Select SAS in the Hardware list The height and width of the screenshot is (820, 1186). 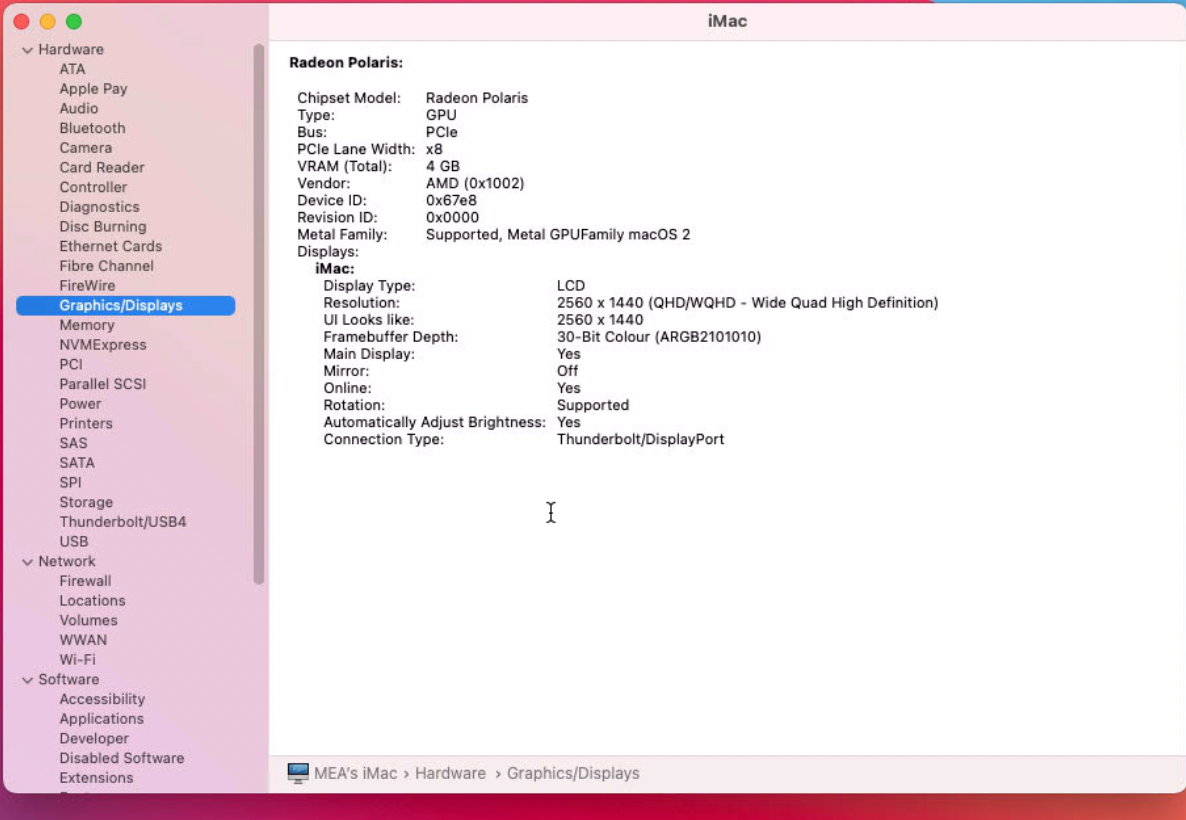tap(73, 443)
